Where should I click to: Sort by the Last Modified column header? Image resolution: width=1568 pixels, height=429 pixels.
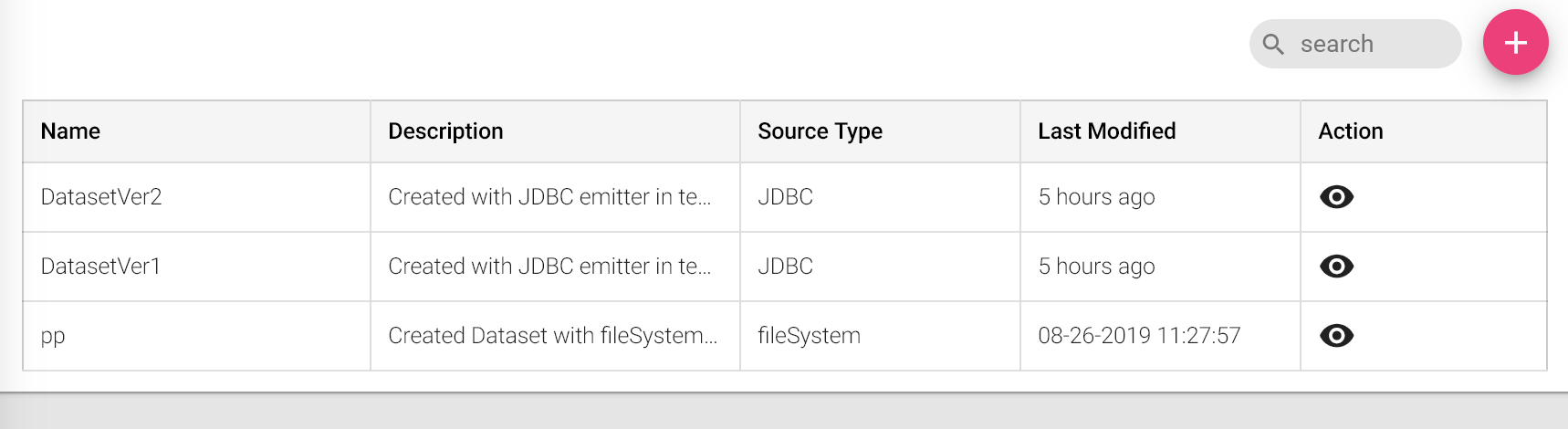point(1106,131)
